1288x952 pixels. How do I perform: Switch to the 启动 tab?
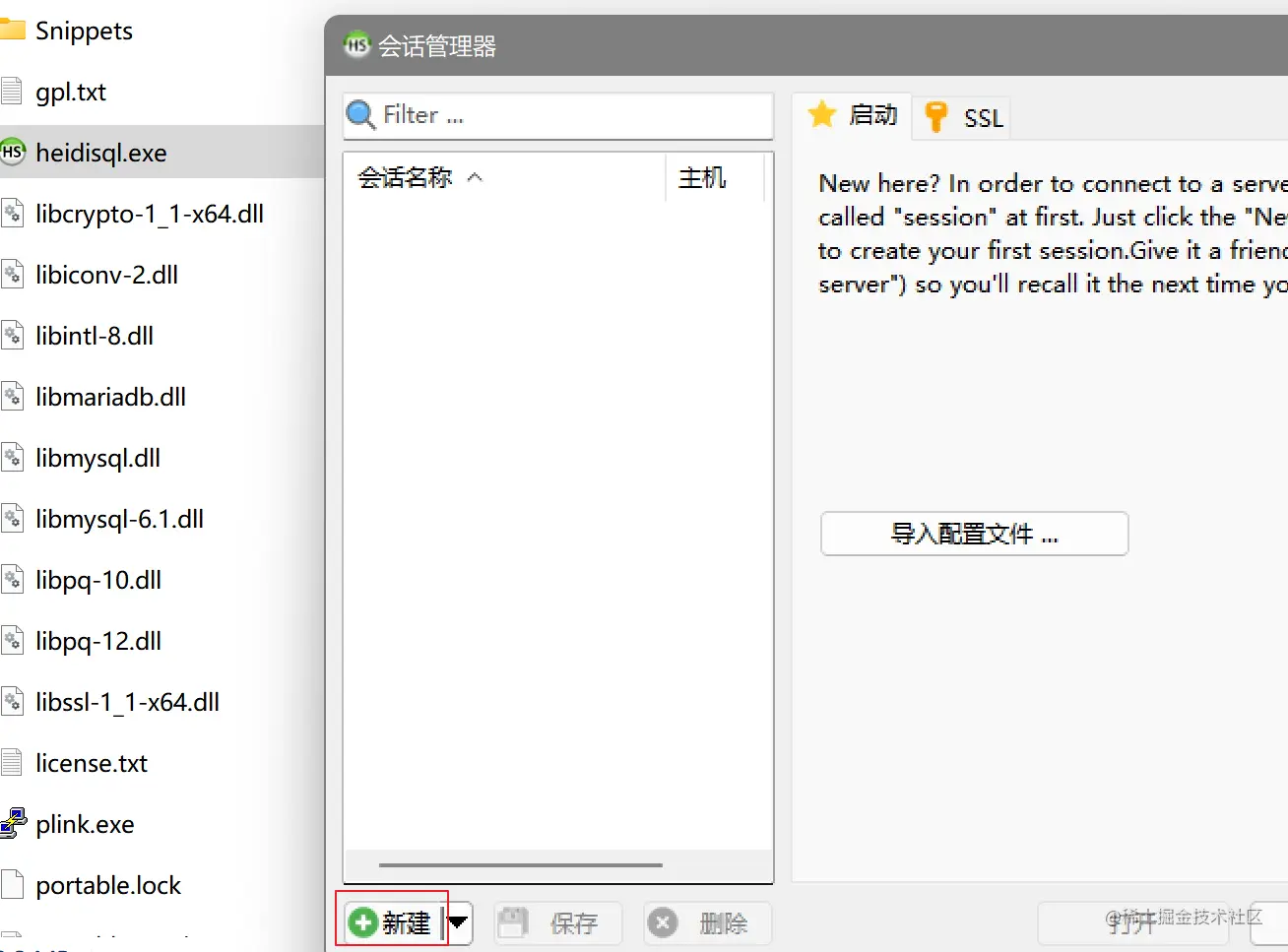click(853, 116)
